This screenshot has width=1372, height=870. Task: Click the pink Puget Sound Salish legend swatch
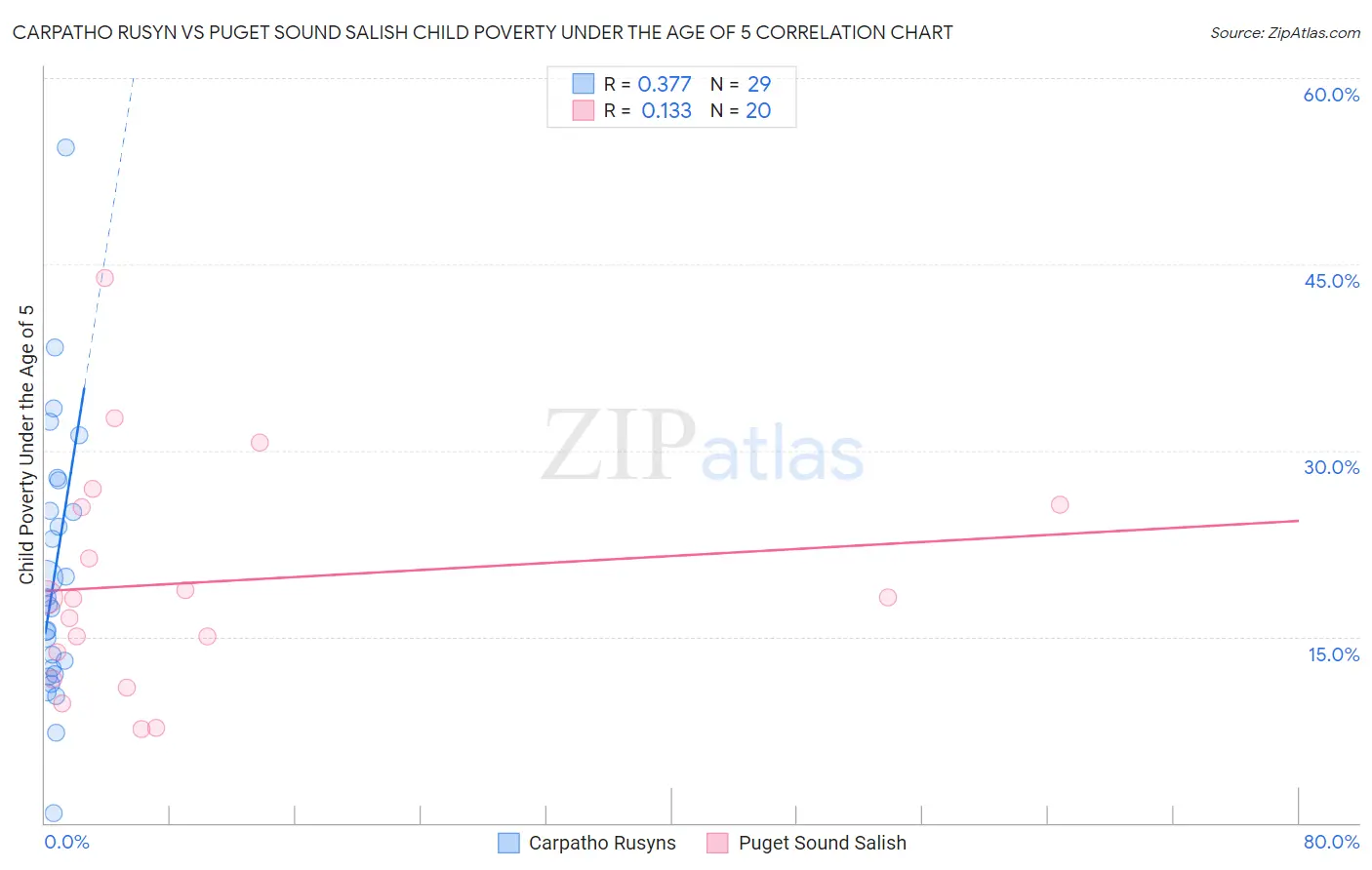(x=718, y=843)
